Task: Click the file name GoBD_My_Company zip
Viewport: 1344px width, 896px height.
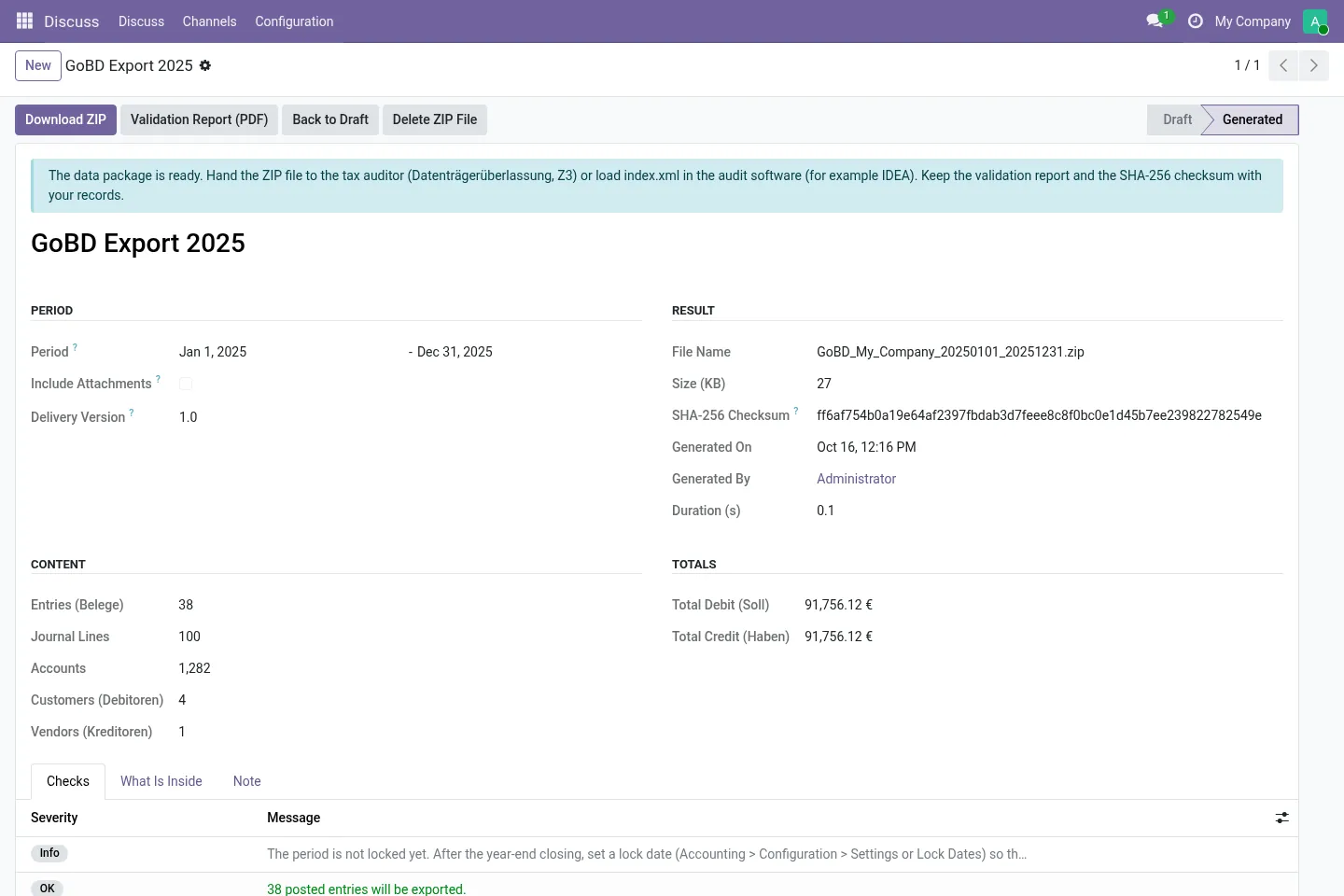Action: pyautogui.click(x=950, y=352)
